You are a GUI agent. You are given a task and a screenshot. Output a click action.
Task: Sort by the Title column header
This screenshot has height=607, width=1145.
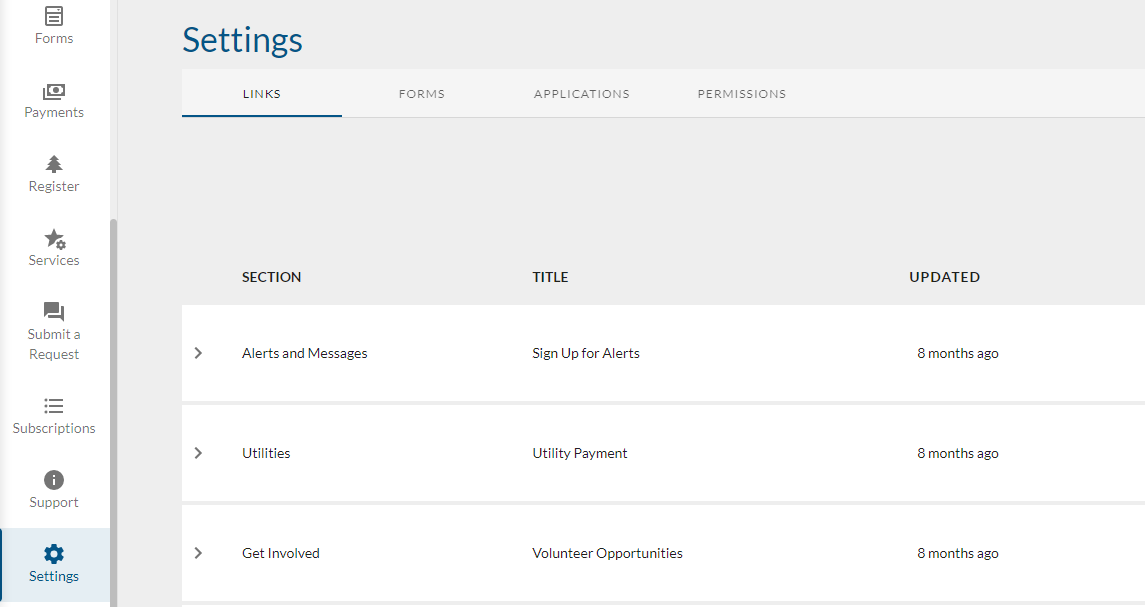[550, 277]
